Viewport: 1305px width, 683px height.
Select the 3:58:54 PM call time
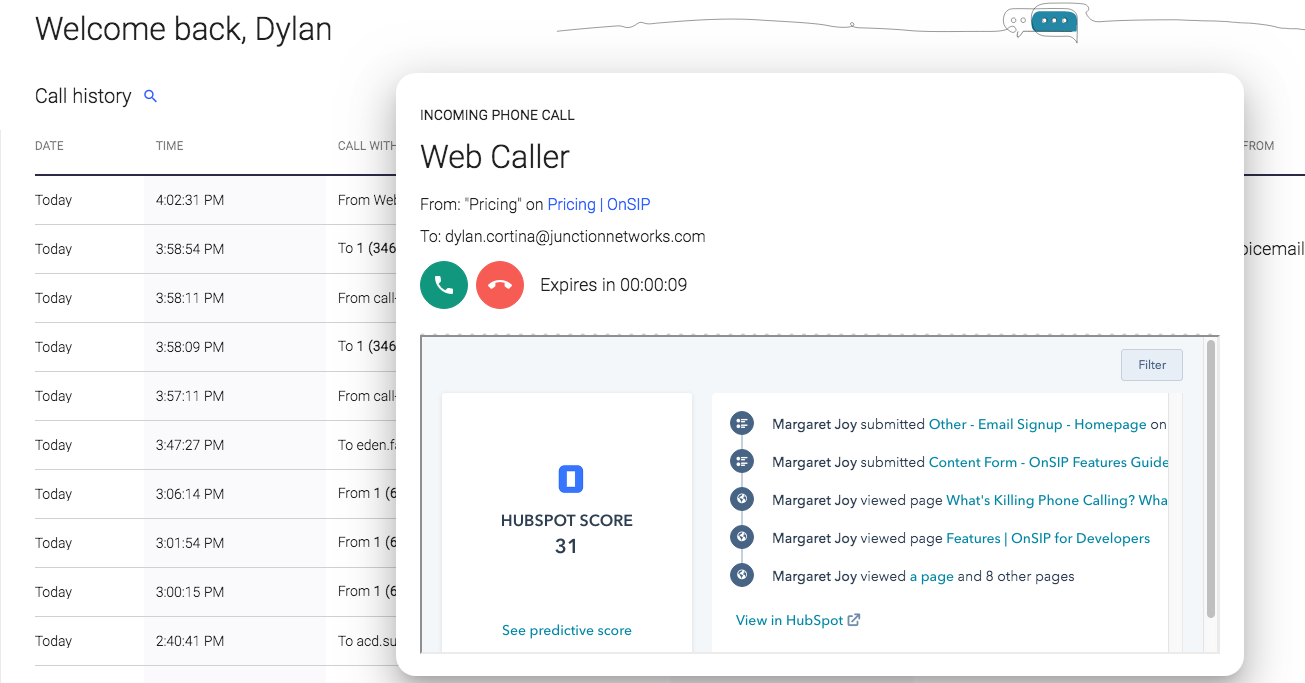[x=190, y=248]
